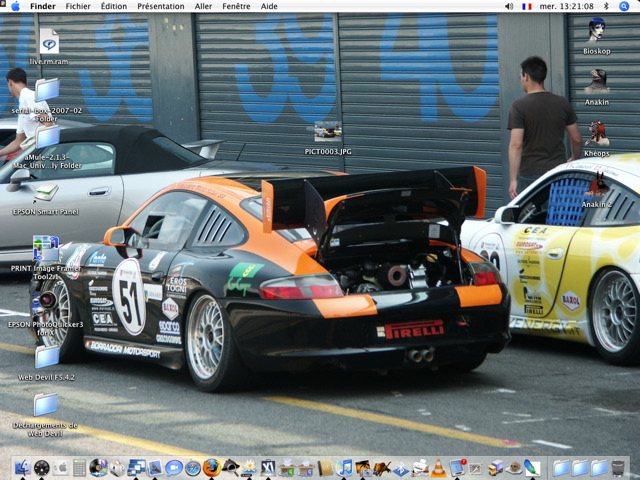The image size is (640, 480).
Task: Select the Anakin 2 volume icon
Action: point(596,184)
